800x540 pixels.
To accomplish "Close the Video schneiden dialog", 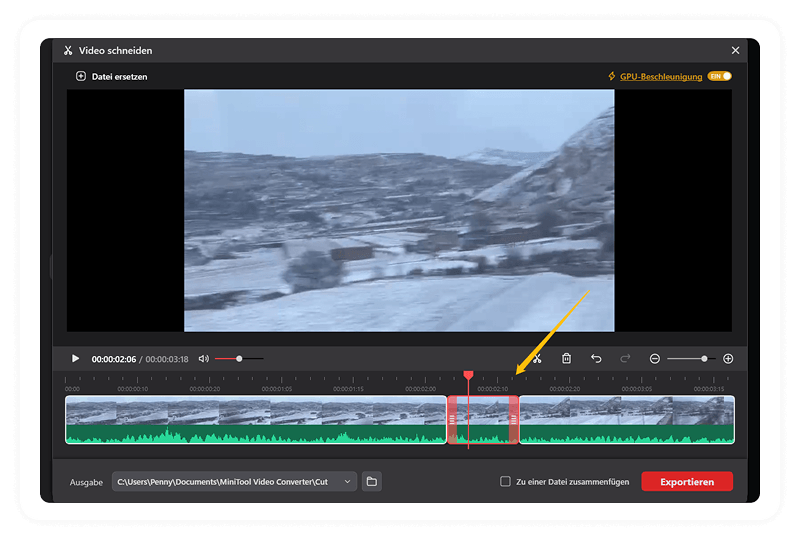I will click(735, 50).
